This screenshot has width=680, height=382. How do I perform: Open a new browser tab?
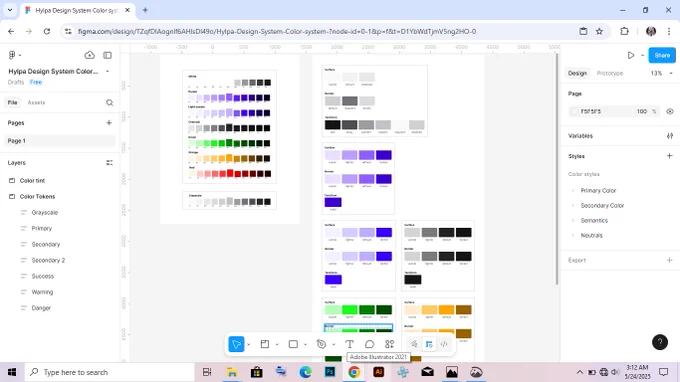145,10
